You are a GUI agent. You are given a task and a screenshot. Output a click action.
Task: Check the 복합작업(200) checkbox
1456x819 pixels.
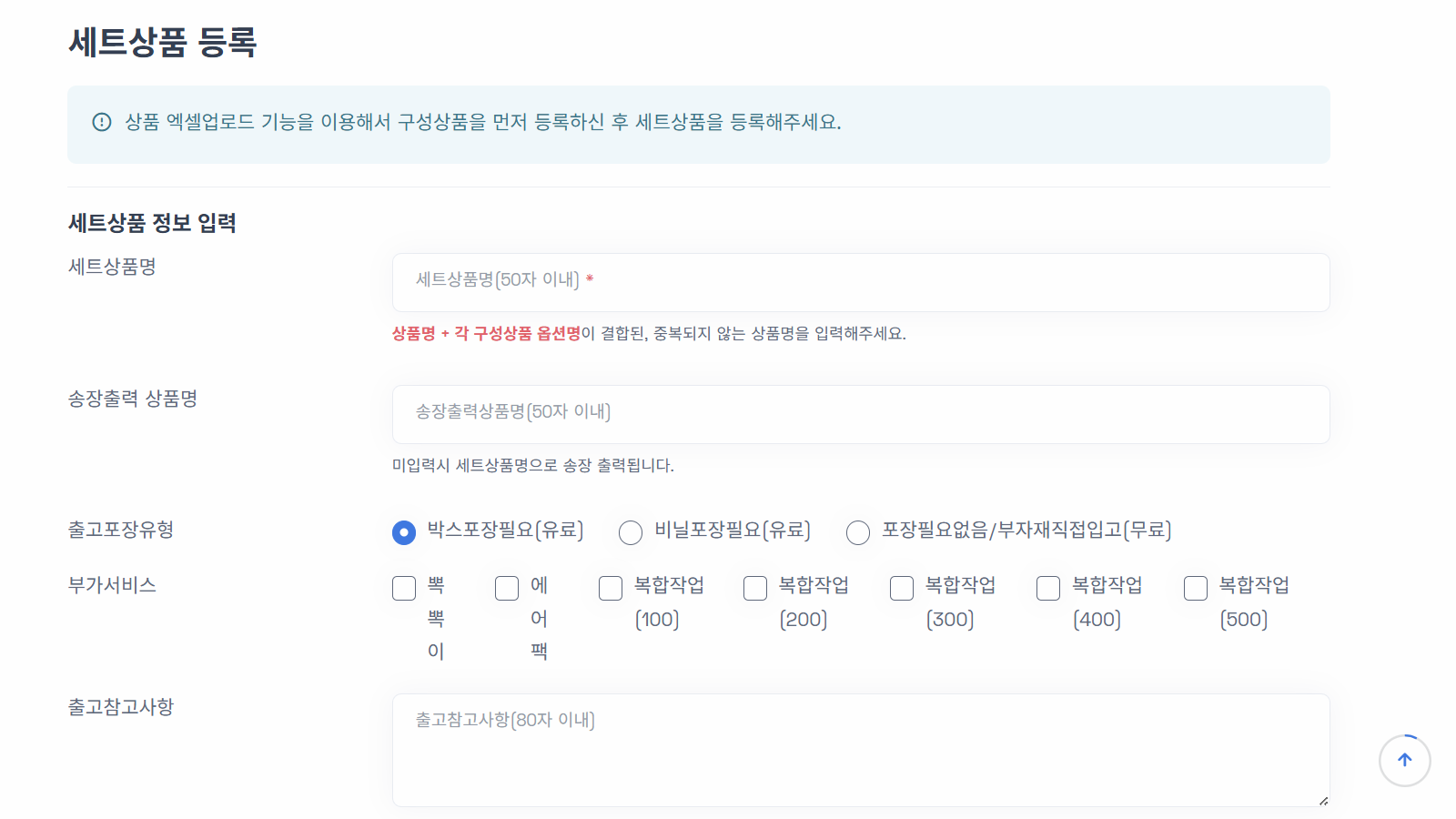[755, 588]
